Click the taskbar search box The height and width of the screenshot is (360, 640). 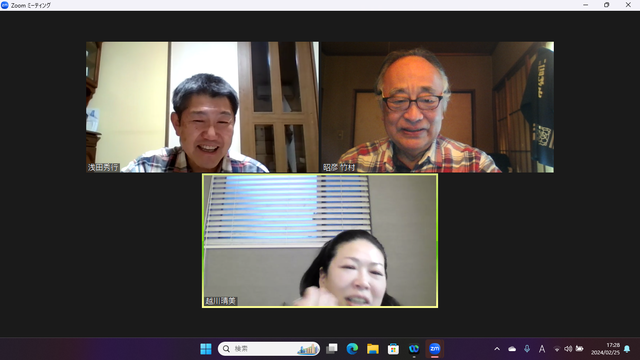pyautogui.click(x=269, y=349)
